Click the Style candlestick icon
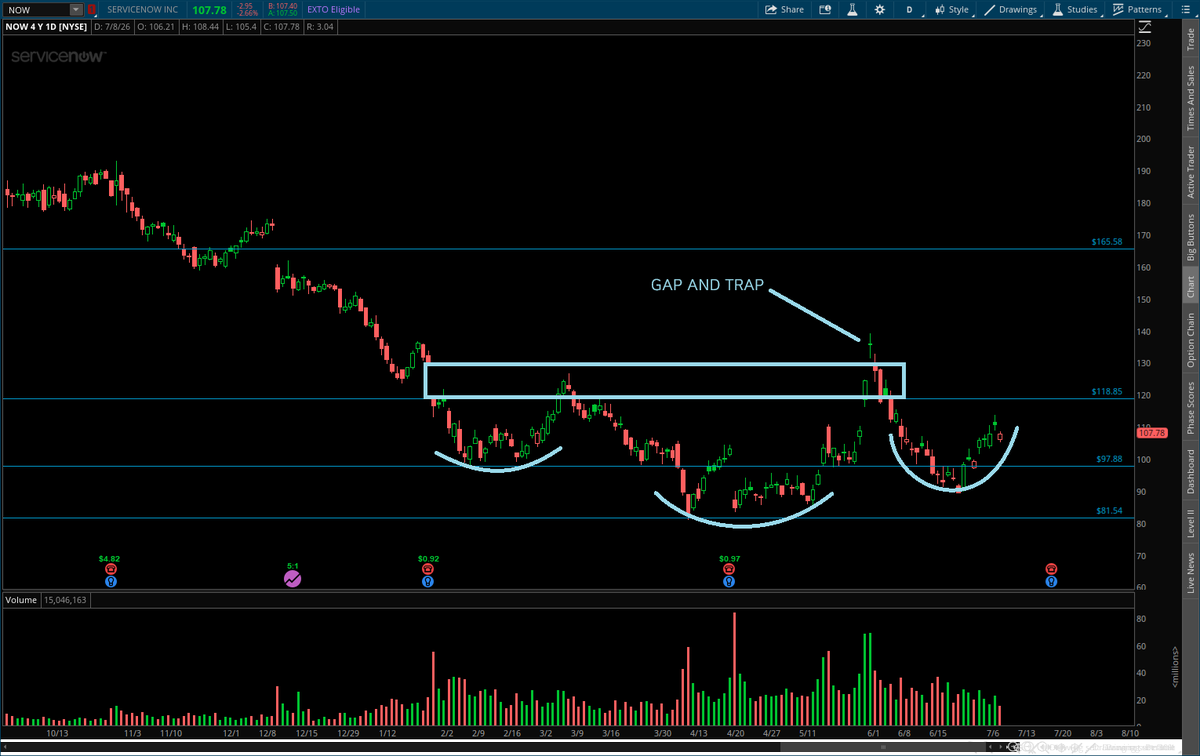1200x756 pixels. [940, 9]
